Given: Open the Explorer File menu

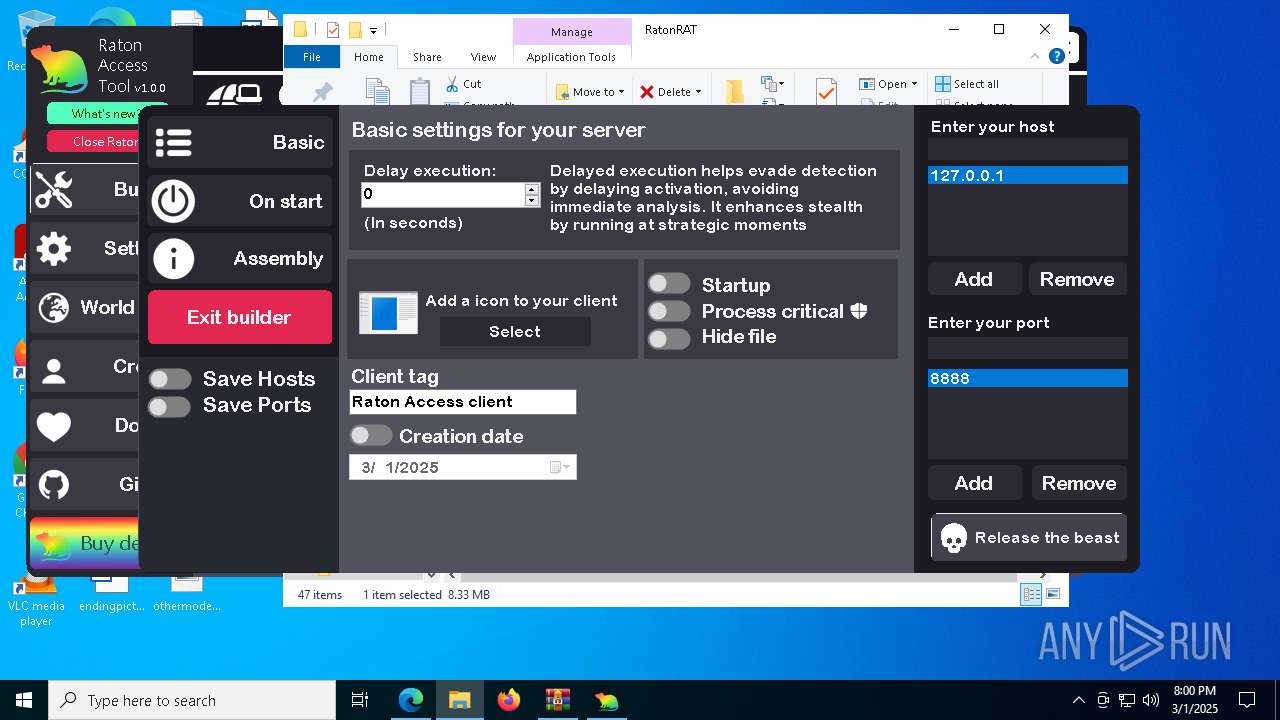Looking at the screenshot, I should point(312,57).
